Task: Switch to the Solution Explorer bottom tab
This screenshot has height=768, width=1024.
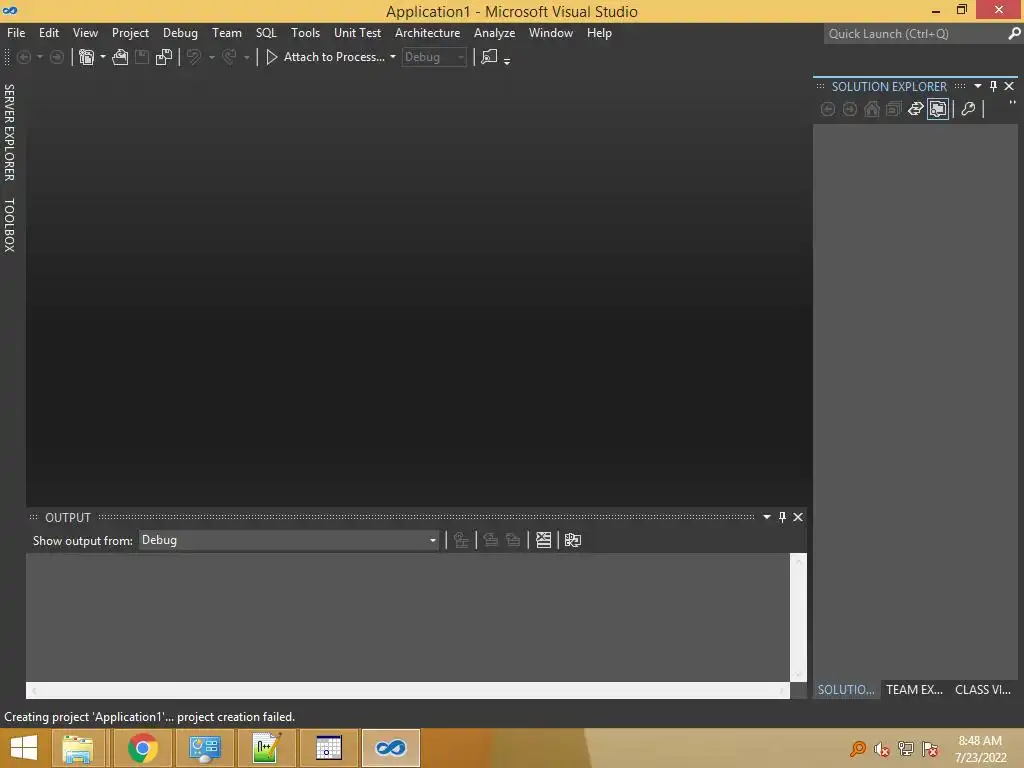Action: pos(846,690)
